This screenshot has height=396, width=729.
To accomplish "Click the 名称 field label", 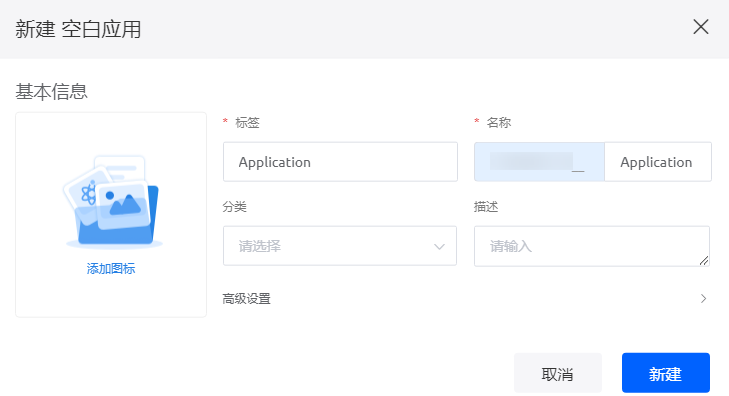I will 499,123.
